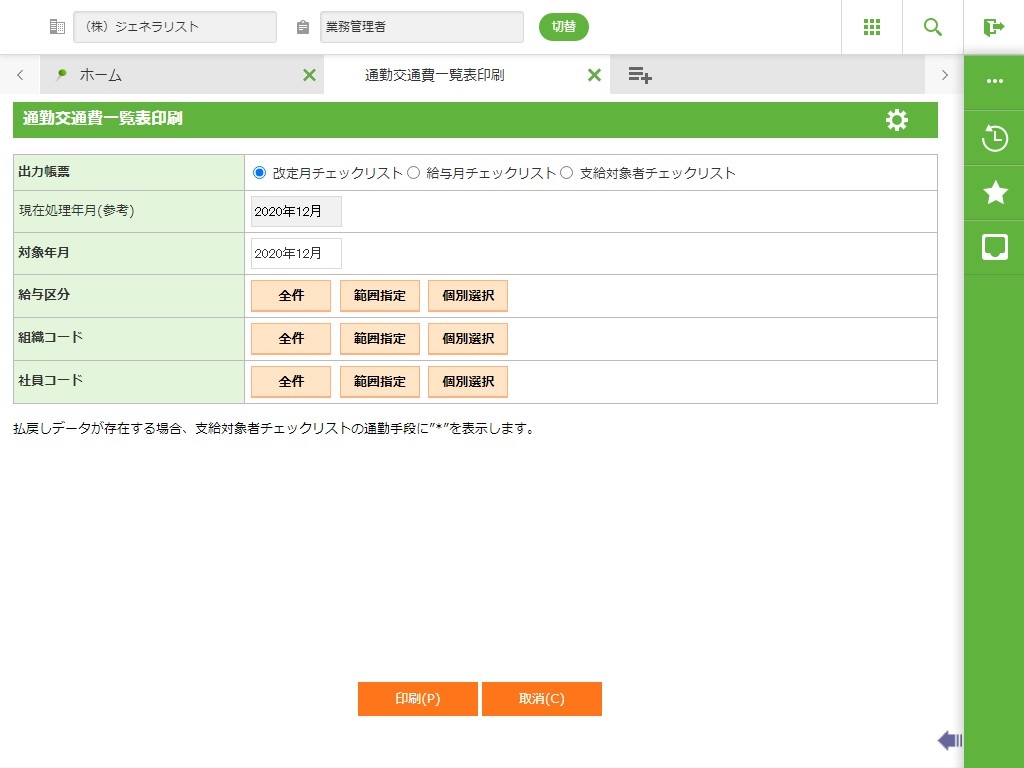Collapse sidebar with purple arrow
1024x768 pixels.
pos(949,740)
